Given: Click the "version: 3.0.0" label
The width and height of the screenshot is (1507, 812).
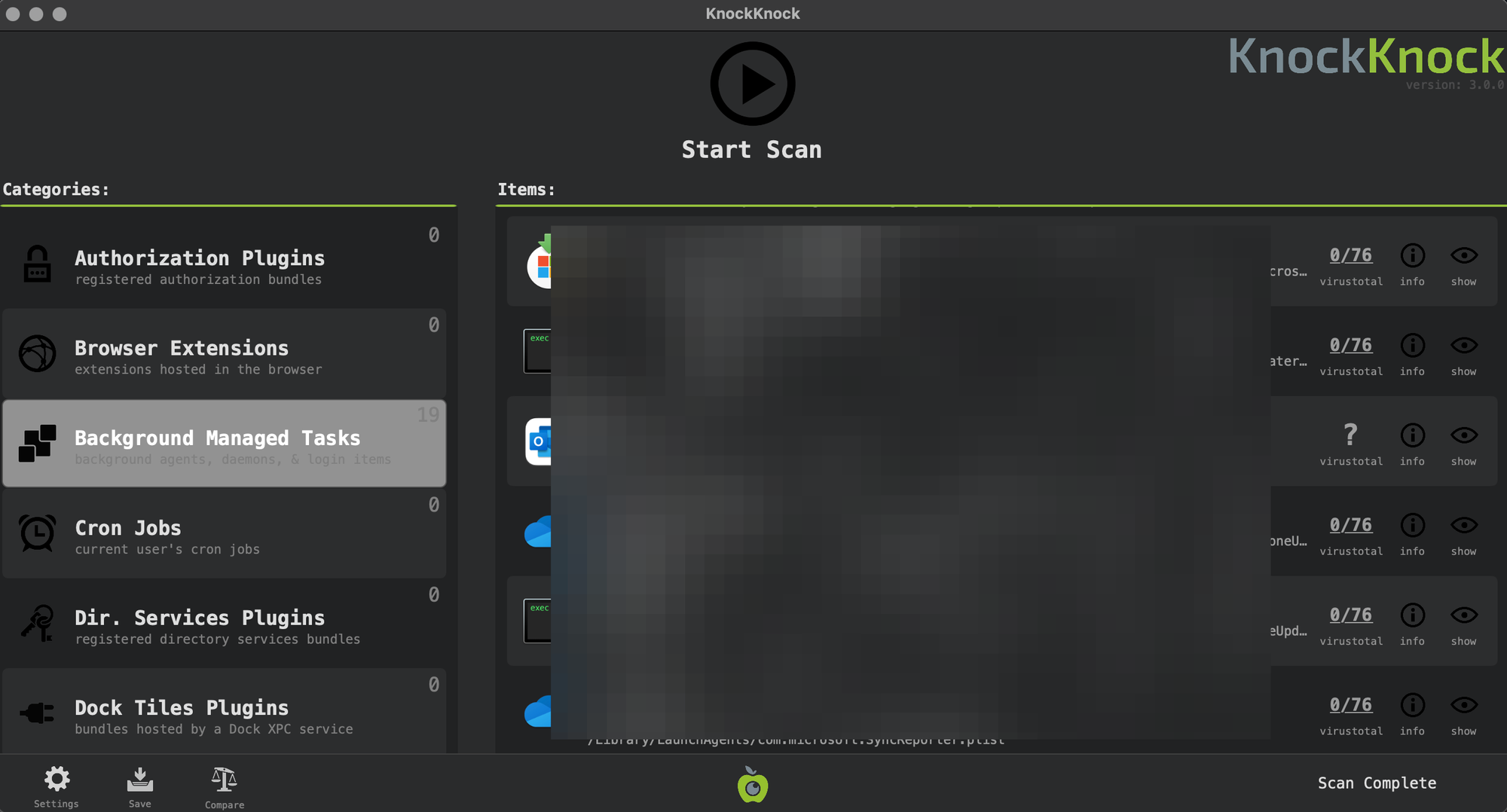Looking at the screenshot, I should click(x=1455, y=85).
